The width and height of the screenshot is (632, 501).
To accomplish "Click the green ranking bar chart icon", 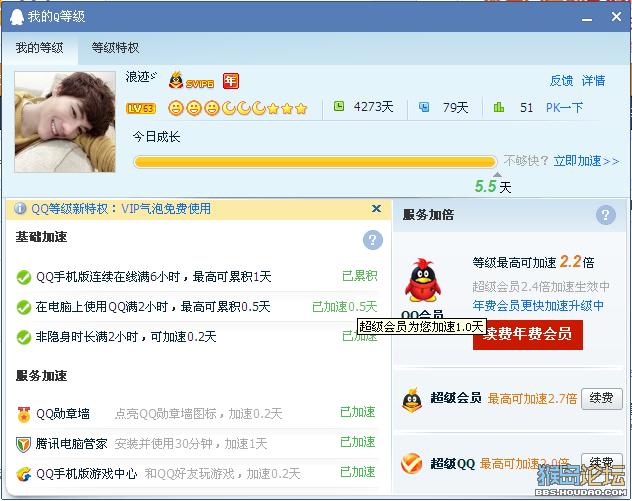I will [499, 107].
